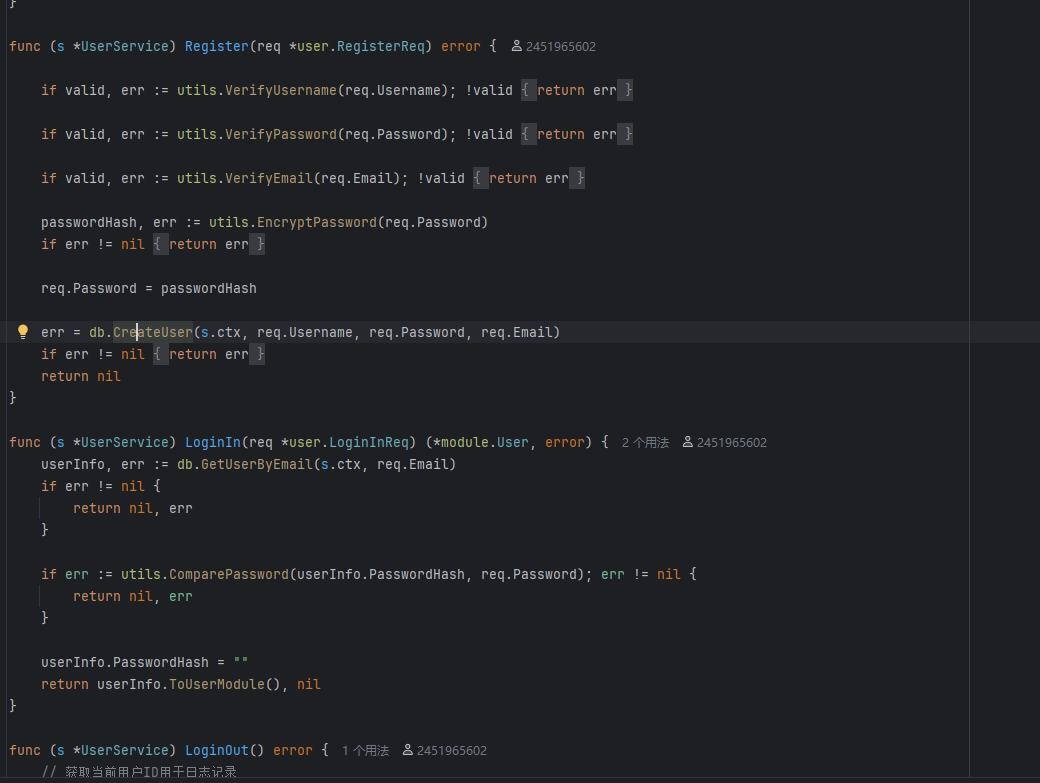Click the EncryptPassword function call
Screen dimensions: 1040x783
point(316,222)
